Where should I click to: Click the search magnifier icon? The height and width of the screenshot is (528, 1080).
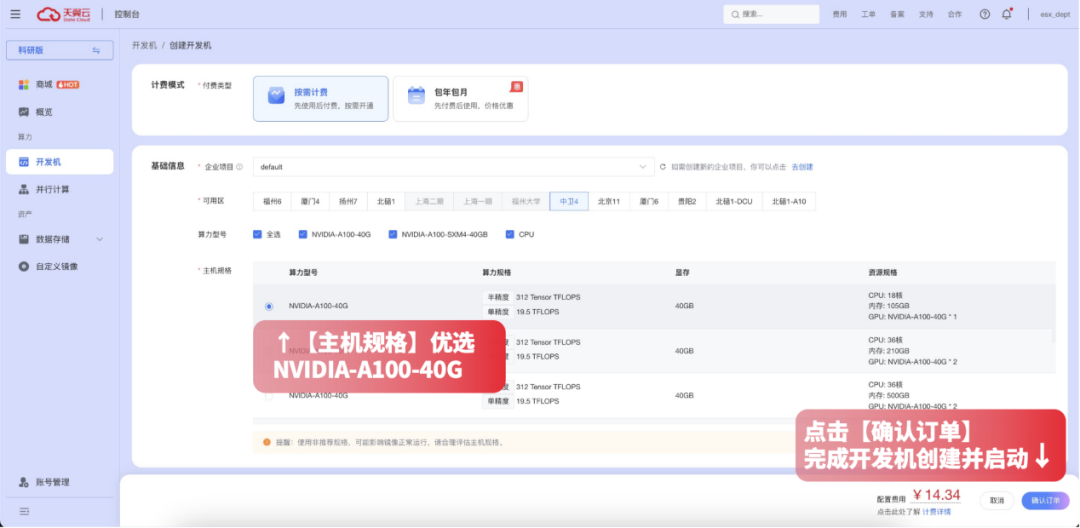[735, 14]
